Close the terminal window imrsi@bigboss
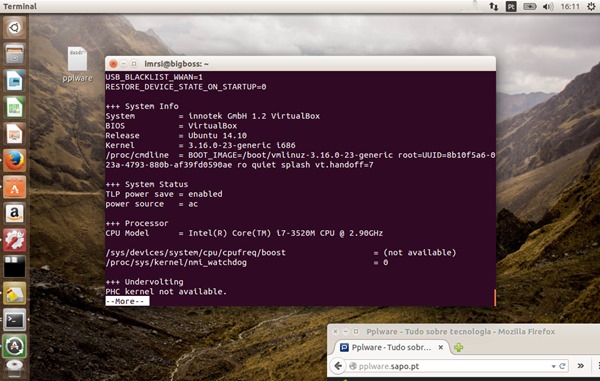The width and height of the screenshot is (600, 381). coord(113,64)
